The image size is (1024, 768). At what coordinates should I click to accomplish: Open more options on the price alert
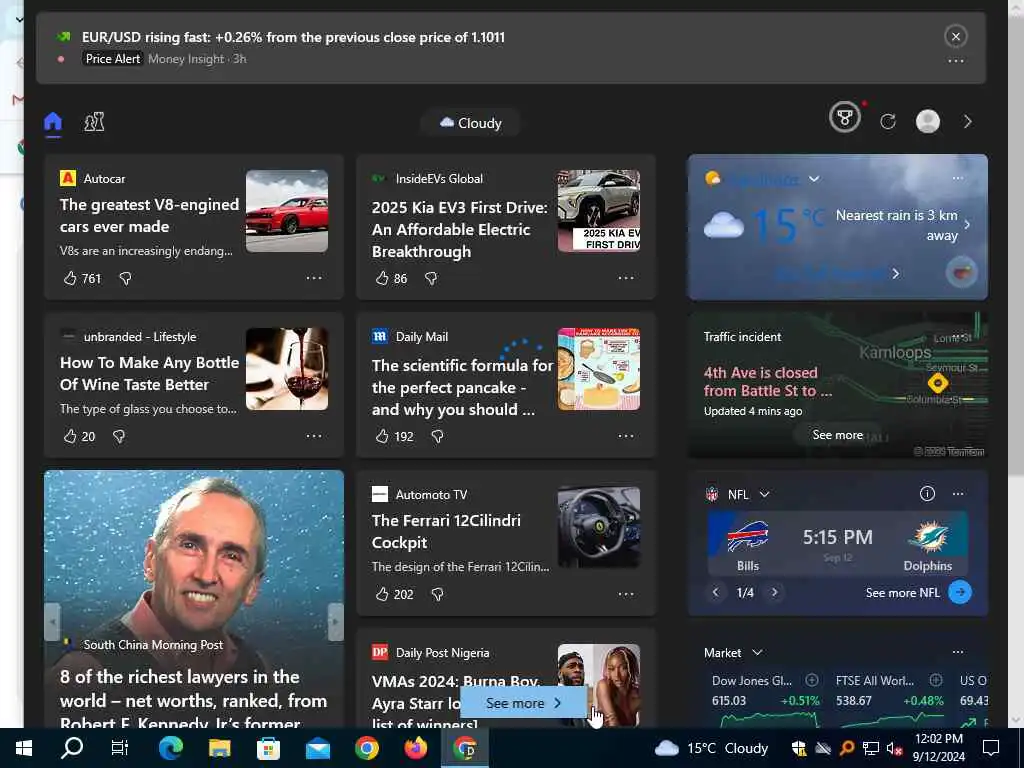[955, 61]
